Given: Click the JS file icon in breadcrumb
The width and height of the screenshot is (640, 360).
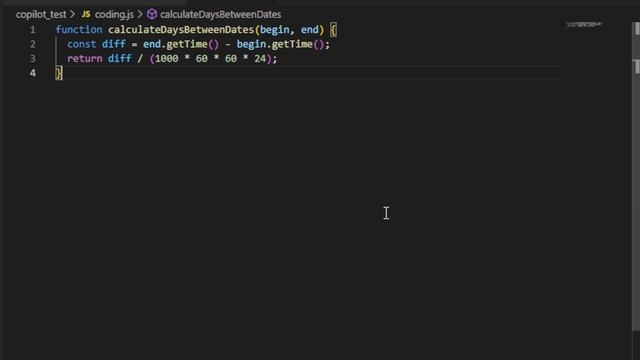Looking at the screenshot, I should click(86, 14).
